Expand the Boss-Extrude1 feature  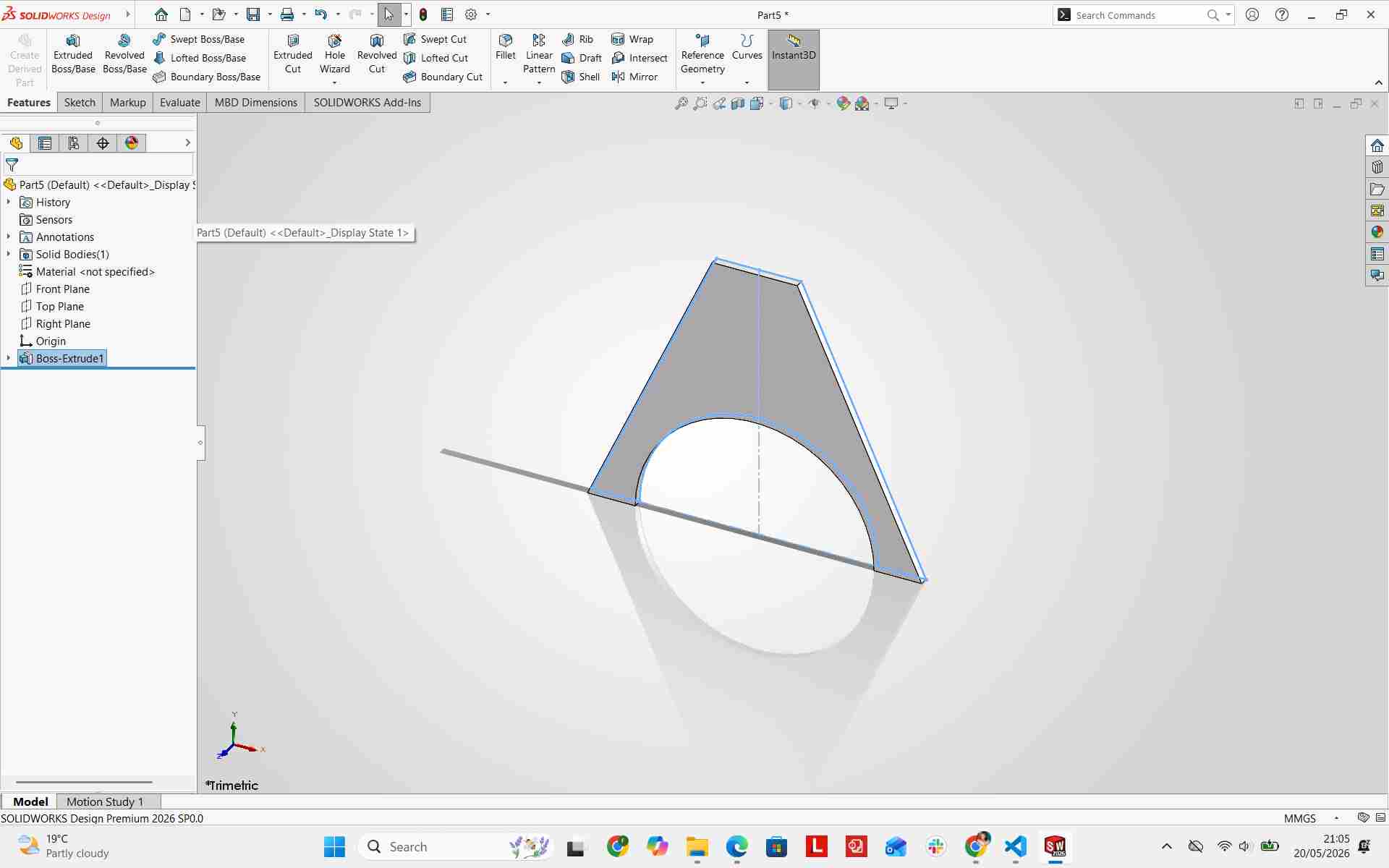(x=9, y=359)
